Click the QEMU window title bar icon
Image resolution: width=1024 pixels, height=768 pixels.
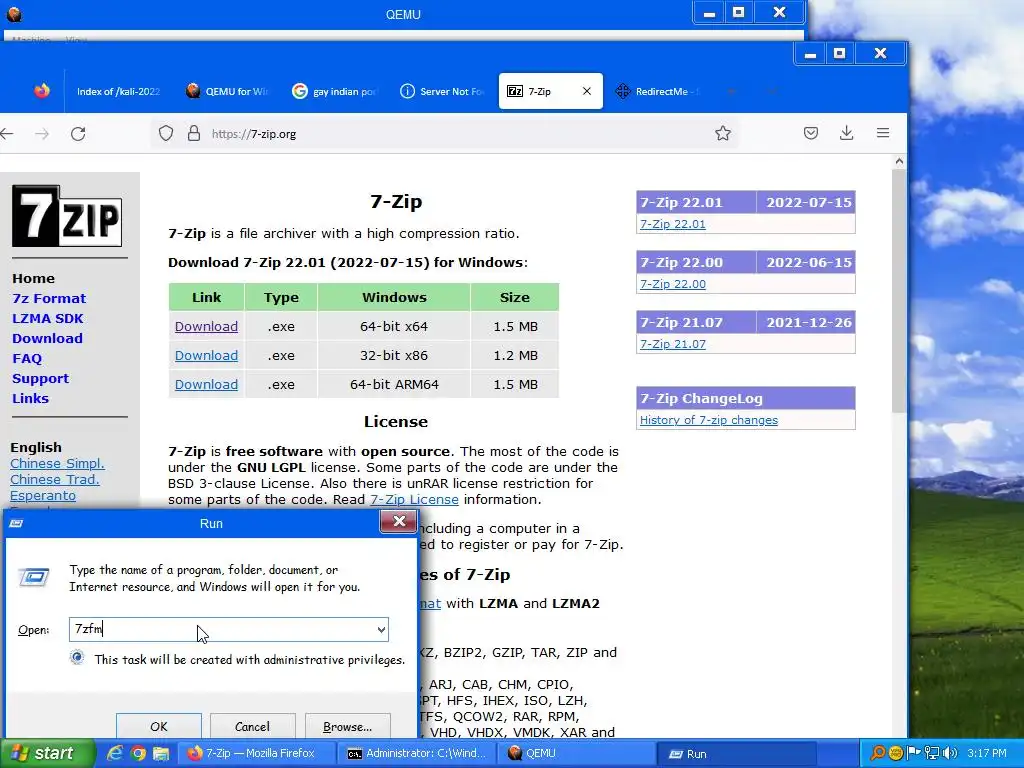coord(14,14)
